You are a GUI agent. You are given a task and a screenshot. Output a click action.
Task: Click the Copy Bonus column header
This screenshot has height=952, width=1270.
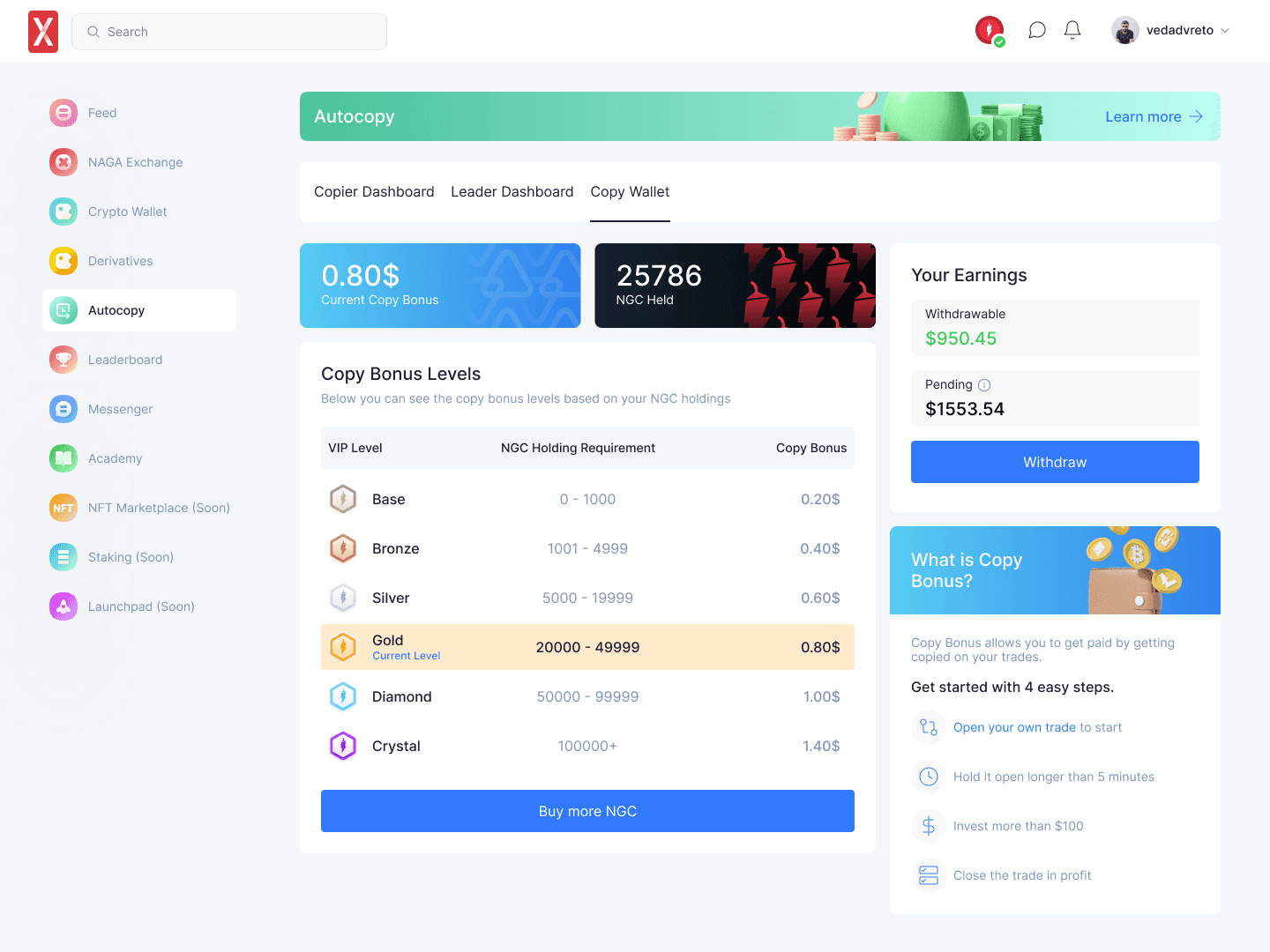tap(811, 448)
